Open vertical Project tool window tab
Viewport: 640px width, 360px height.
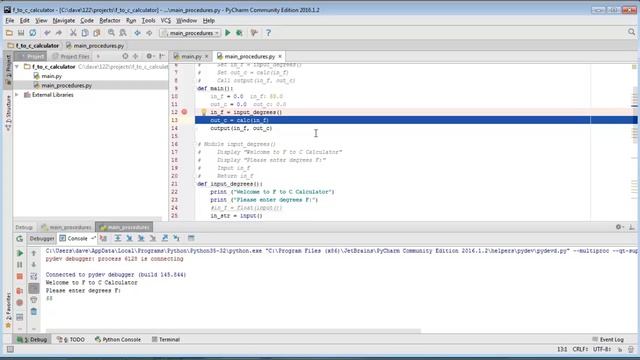[8, 71]
